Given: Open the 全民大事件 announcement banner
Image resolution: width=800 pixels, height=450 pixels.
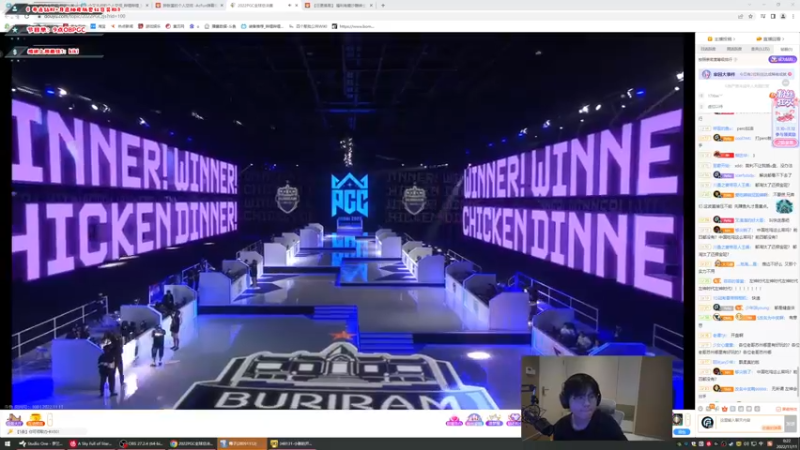Looking at the screenshot, I should (747, 74).
